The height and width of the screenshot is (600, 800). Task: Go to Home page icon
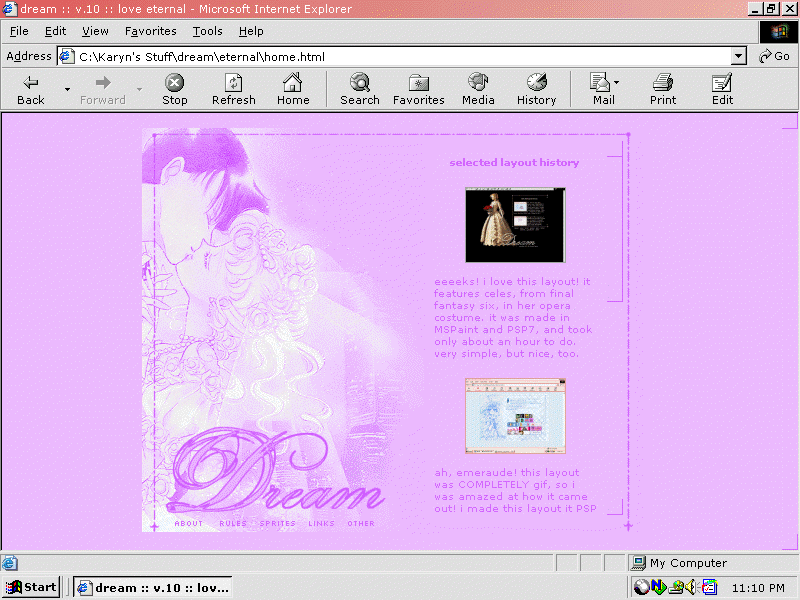click(x=293, y=83)
